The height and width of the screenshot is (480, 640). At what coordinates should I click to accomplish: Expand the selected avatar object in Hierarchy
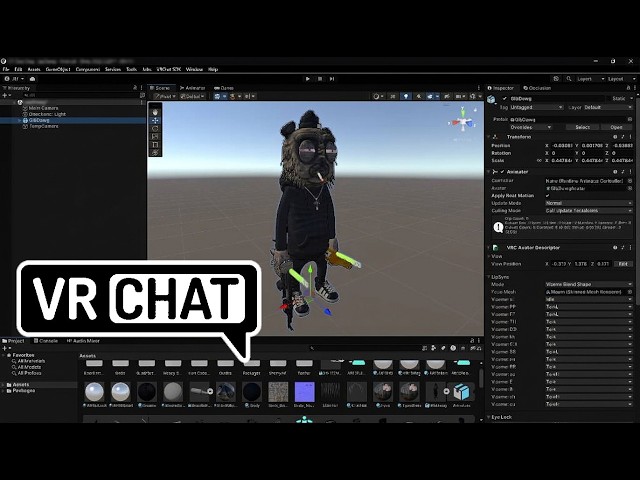pyautogui.click(x=19, y=120)
